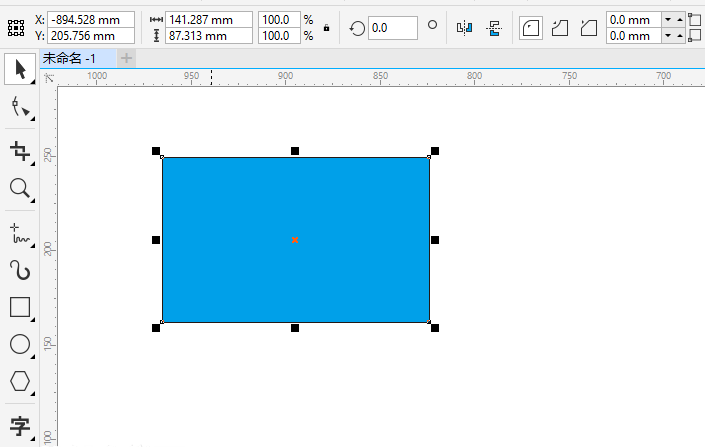Open the Zoom tool flyout arrow
Image resolution: width=705 pixels, height=447 pixels.
(x=32, y=201)
